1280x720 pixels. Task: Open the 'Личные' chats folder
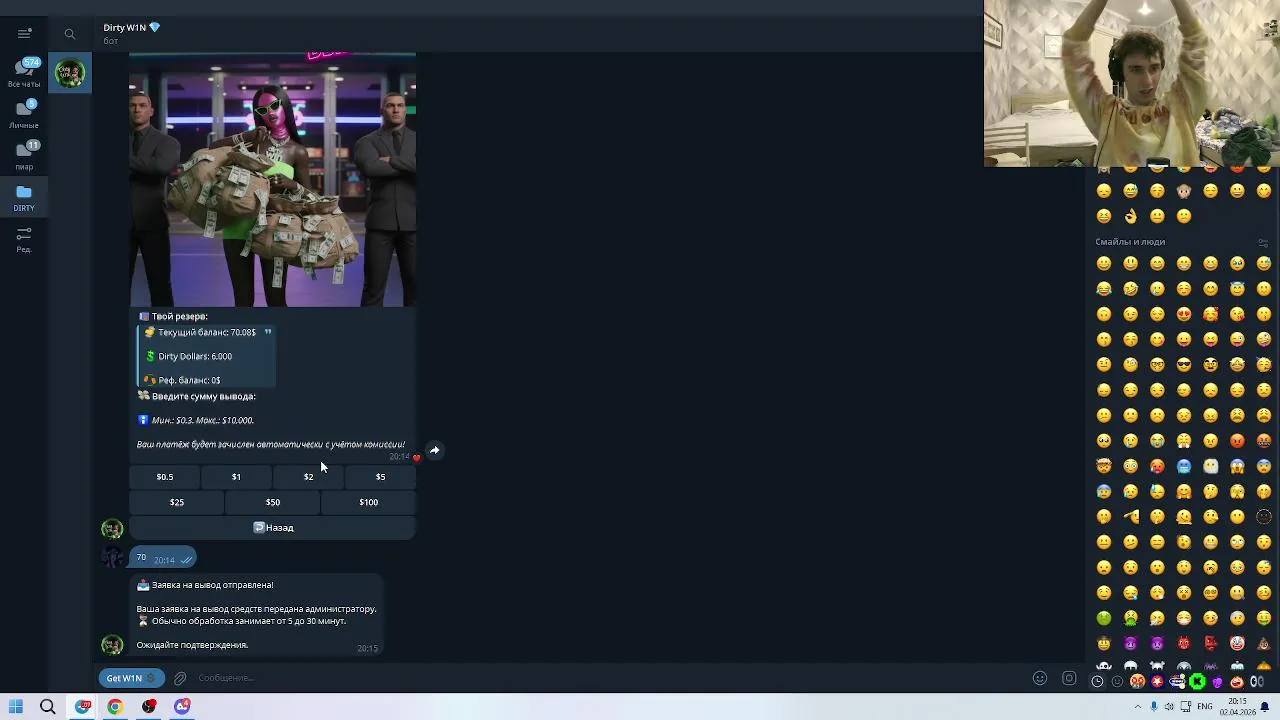[x=24, y=113]
